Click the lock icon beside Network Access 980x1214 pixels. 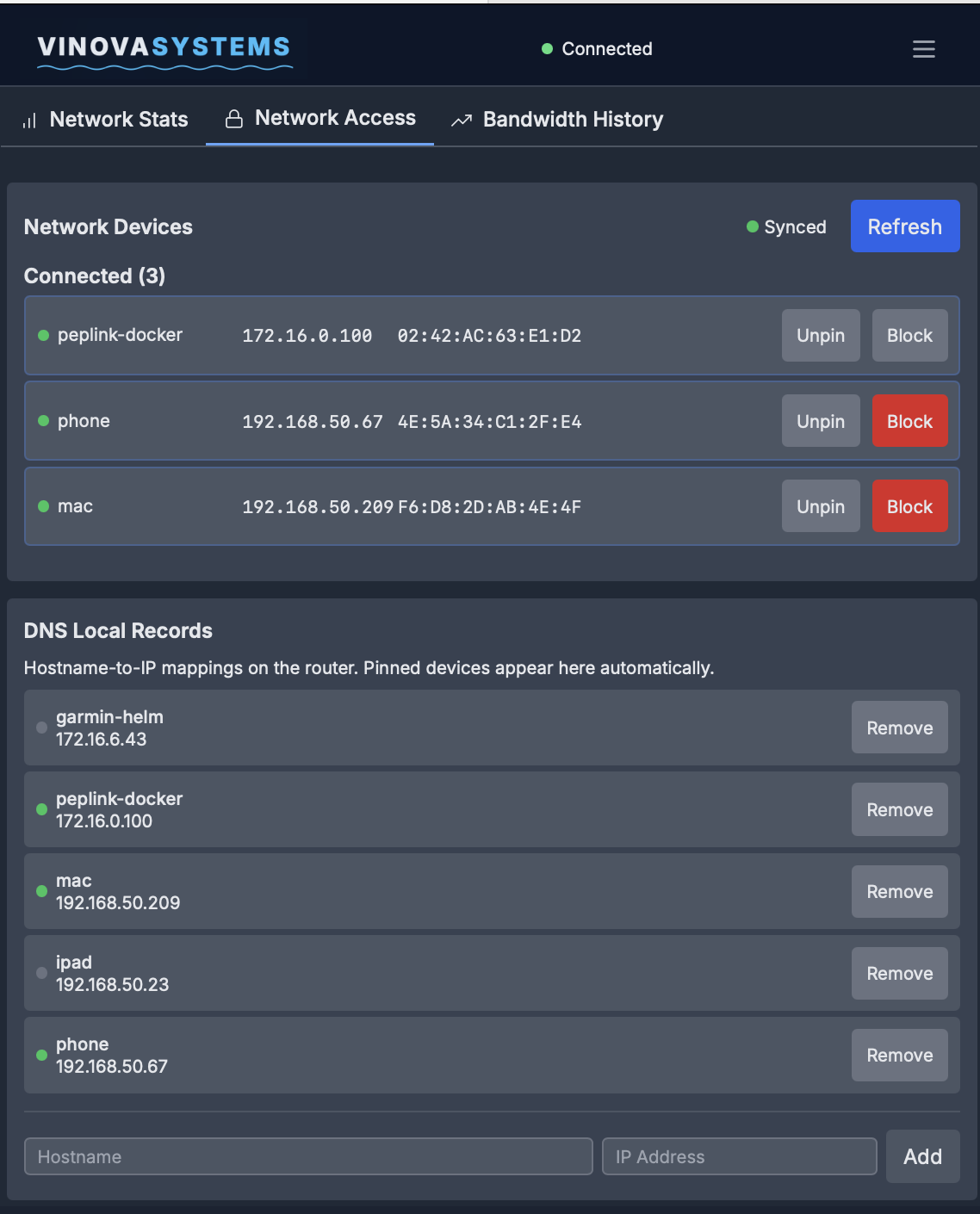(233, 118)
